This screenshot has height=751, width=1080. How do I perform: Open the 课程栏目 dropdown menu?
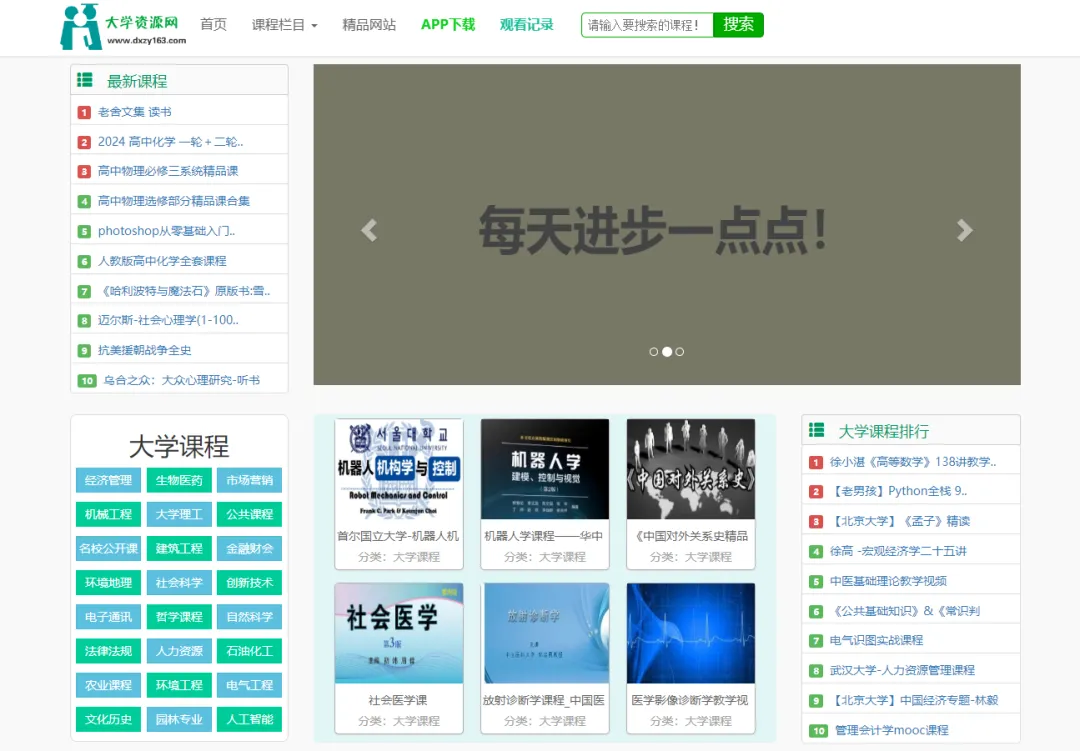pyautogui.click(x=284, y=26)
